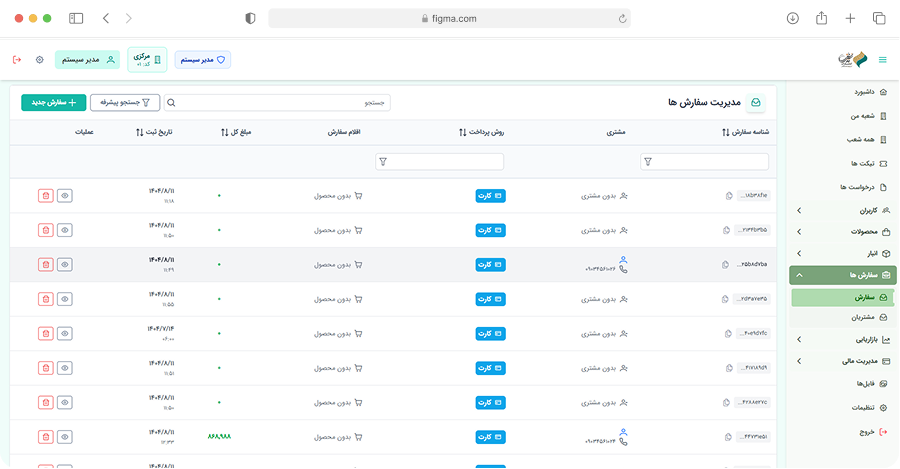This screenshot has width=900, height=469.
Task: Delete the first order using red trash icon
Action: tap(45, 196)
